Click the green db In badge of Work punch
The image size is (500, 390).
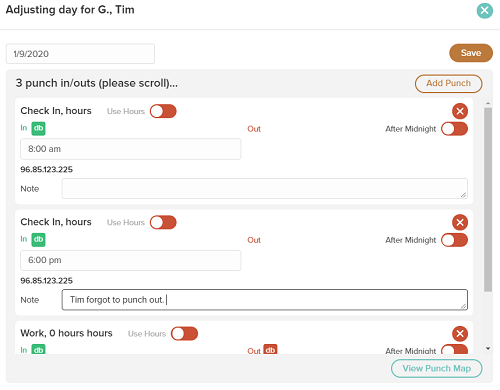tap(38, 349)
